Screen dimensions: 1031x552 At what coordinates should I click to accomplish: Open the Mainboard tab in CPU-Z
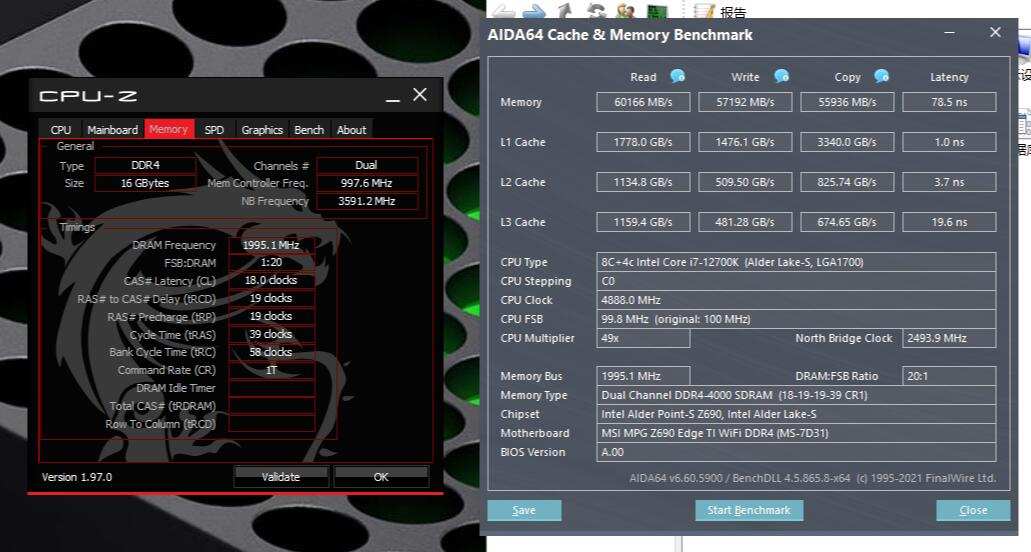tap(112, 129)
